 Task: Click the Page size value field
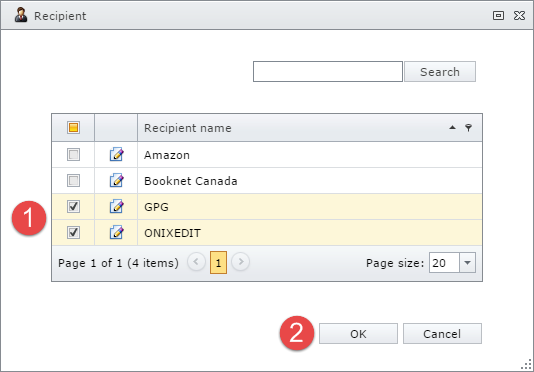click(444, 263)
